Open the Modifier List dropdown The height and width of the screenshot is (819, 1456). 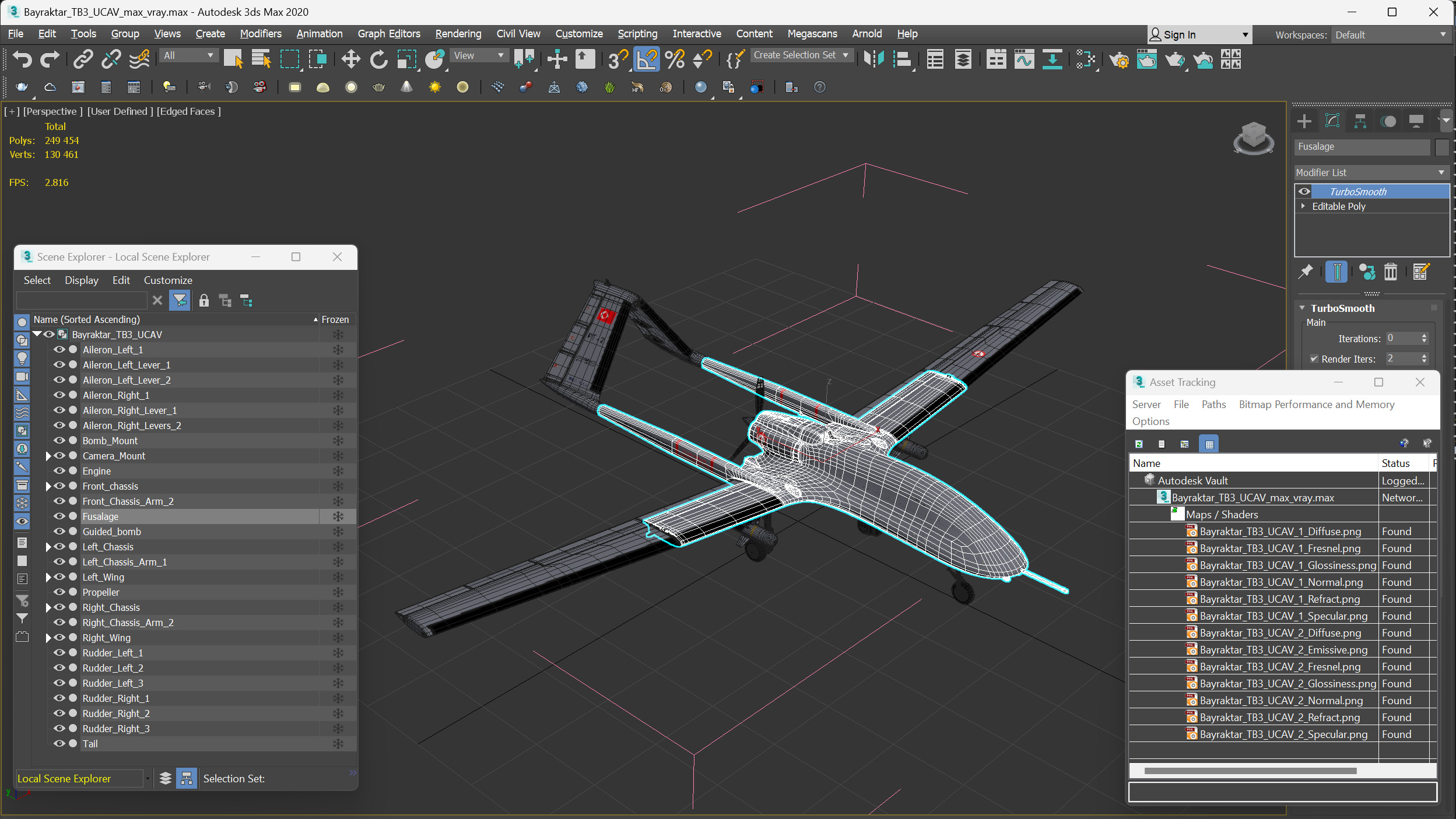click(x=1371, y=173)
